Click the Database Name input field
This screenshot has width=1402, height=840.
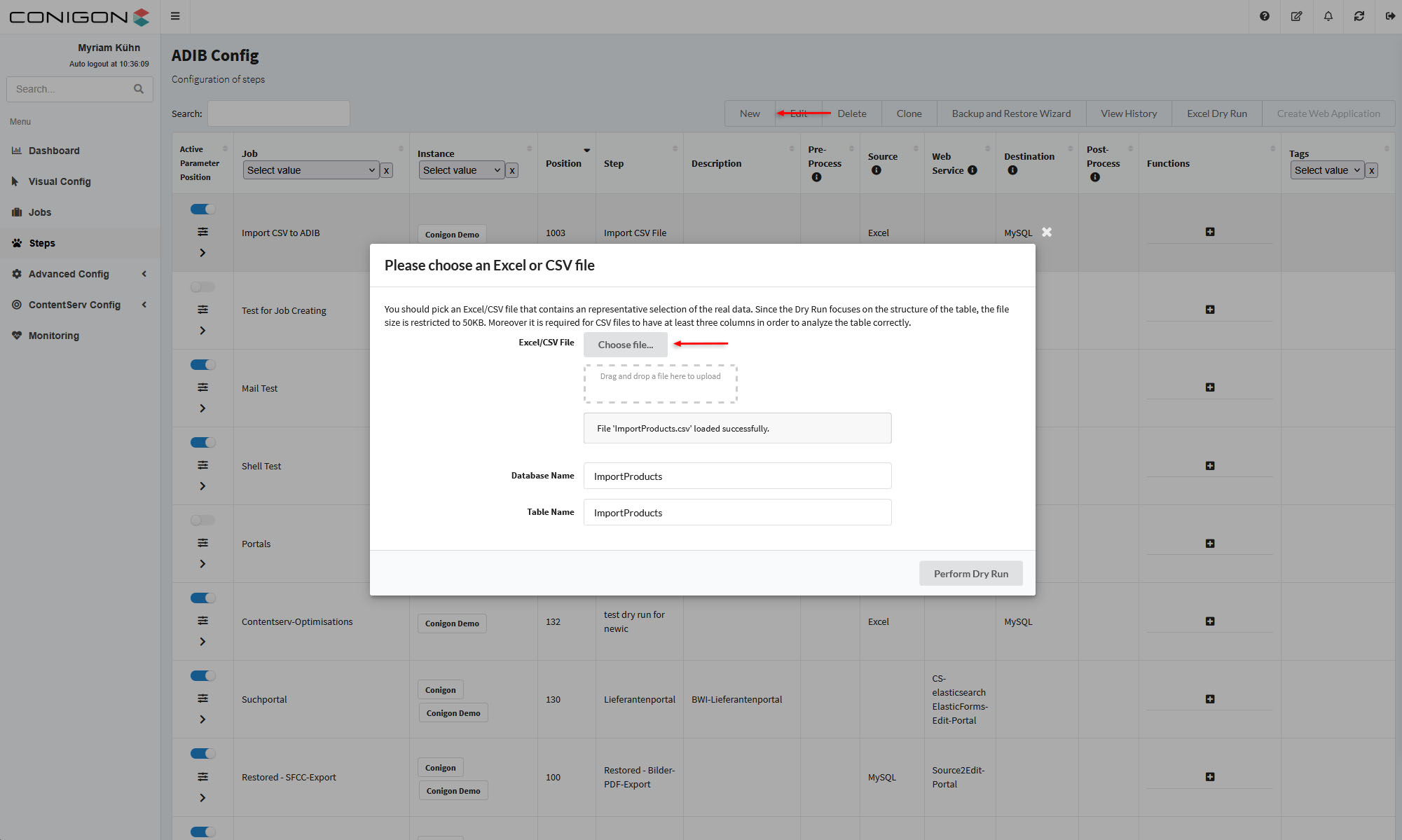coord(737,476)
